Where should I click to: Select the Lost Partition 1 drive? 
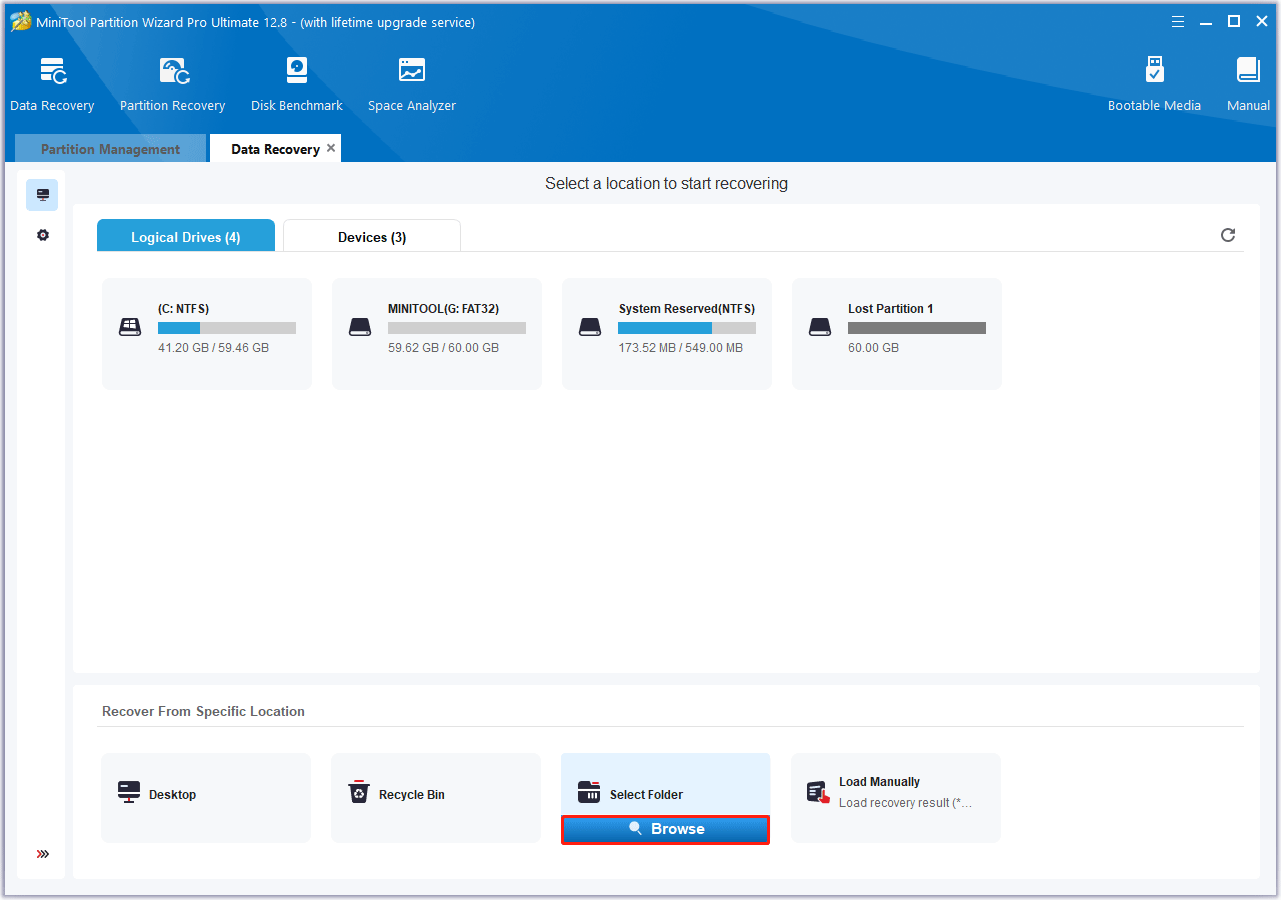(896, 333)
